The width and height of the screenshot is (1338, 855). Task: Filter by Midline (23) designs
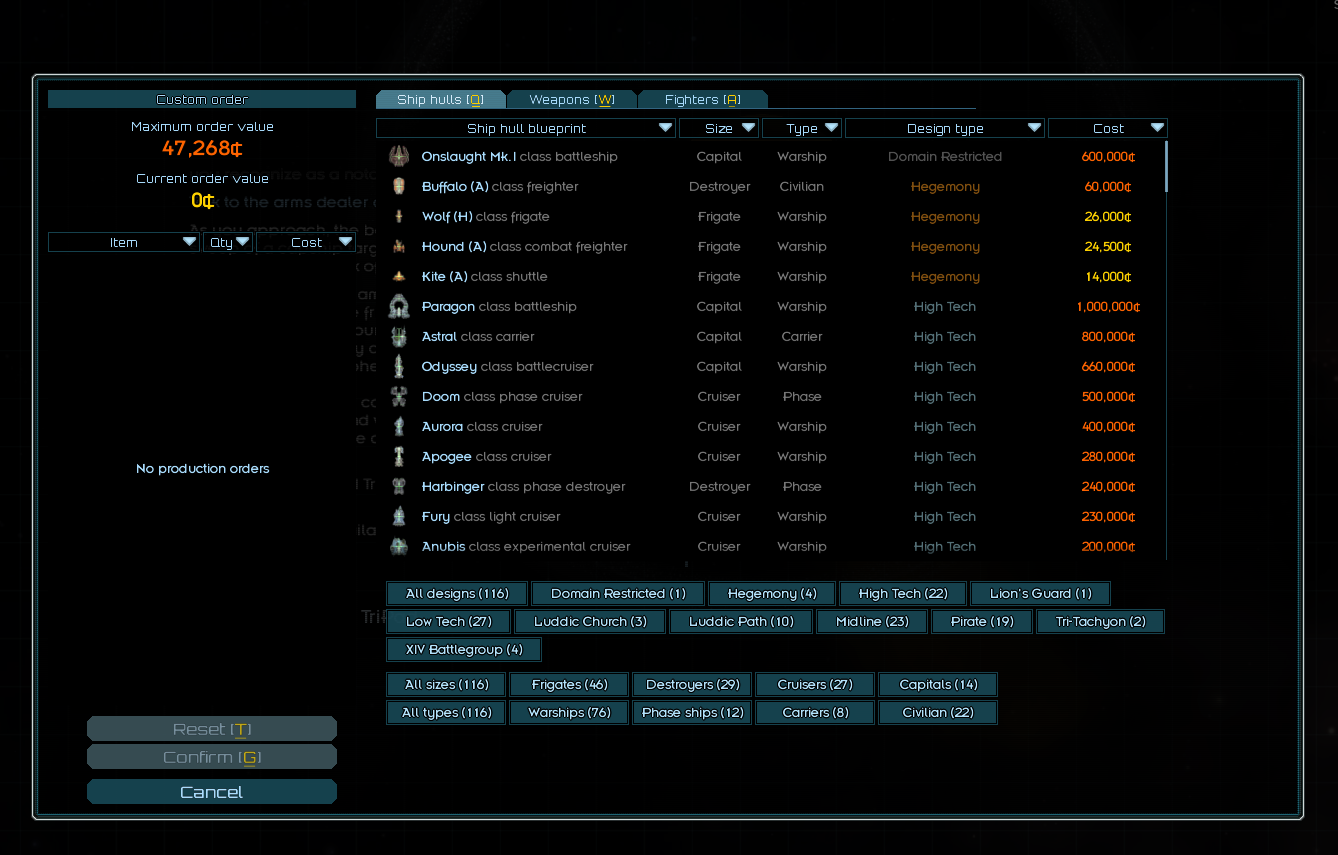tap(872, 621)
